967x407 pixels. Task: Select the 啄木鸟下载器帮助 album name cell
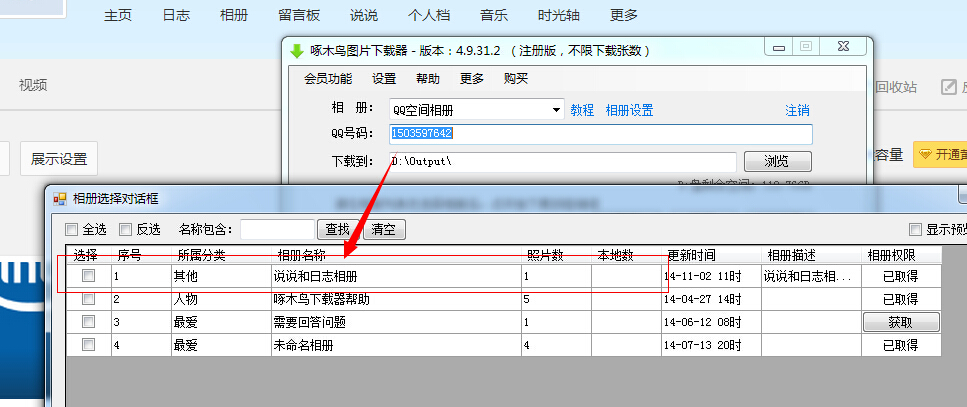[x=397, y=299]
